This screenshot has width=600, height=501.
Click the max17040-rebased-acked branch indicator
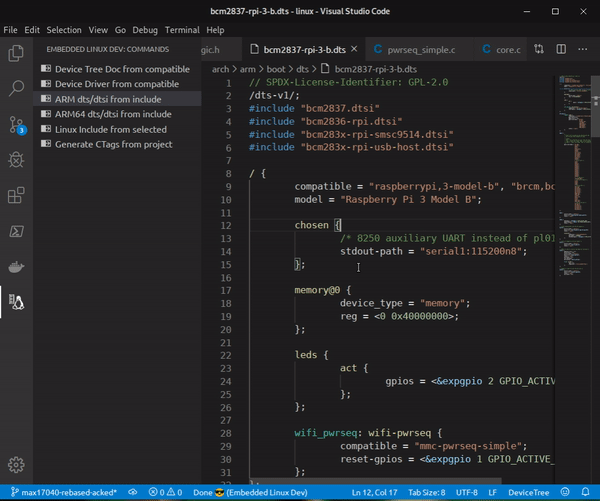[x=64, y=492]
